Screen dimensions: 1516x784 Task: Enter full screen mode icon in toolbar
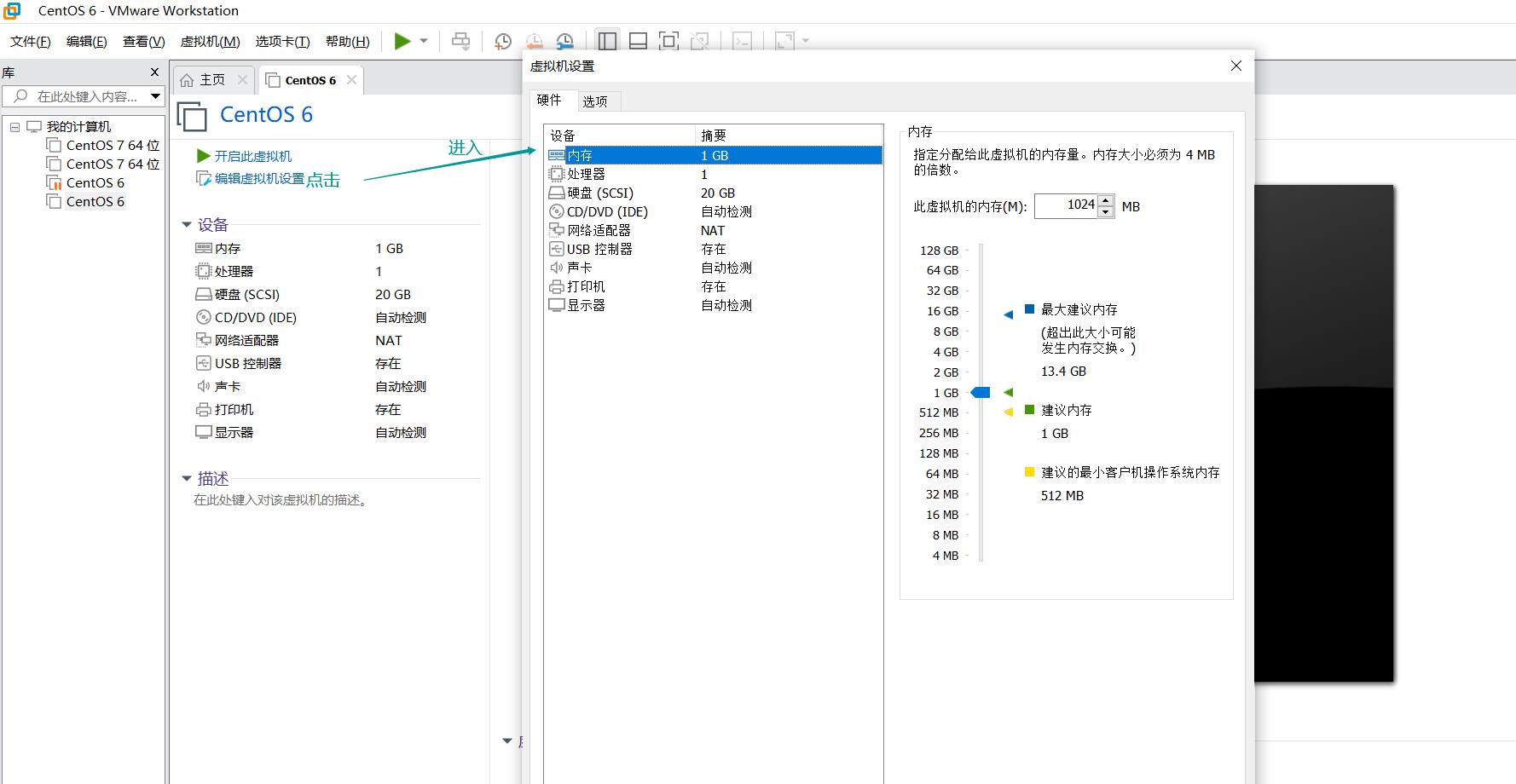669,41
